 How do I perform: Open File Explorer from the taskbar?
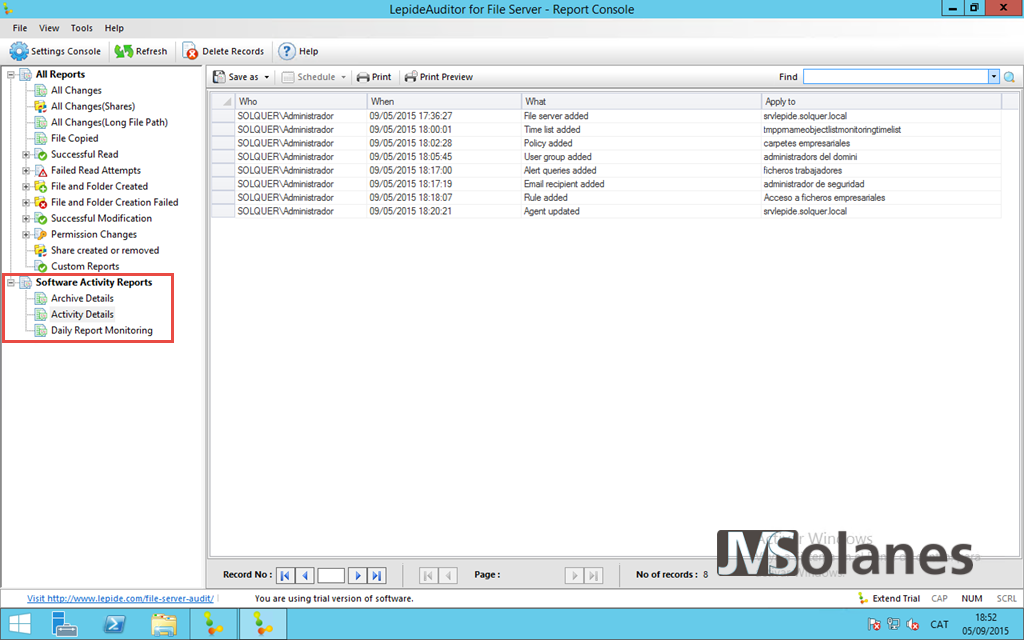pos(163,624)
